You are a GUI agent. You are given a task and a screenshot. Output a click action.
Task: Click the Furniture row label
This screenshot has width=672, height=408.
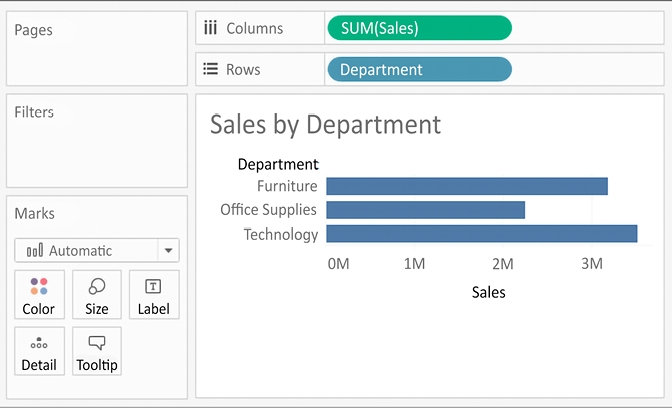point(287,186)
